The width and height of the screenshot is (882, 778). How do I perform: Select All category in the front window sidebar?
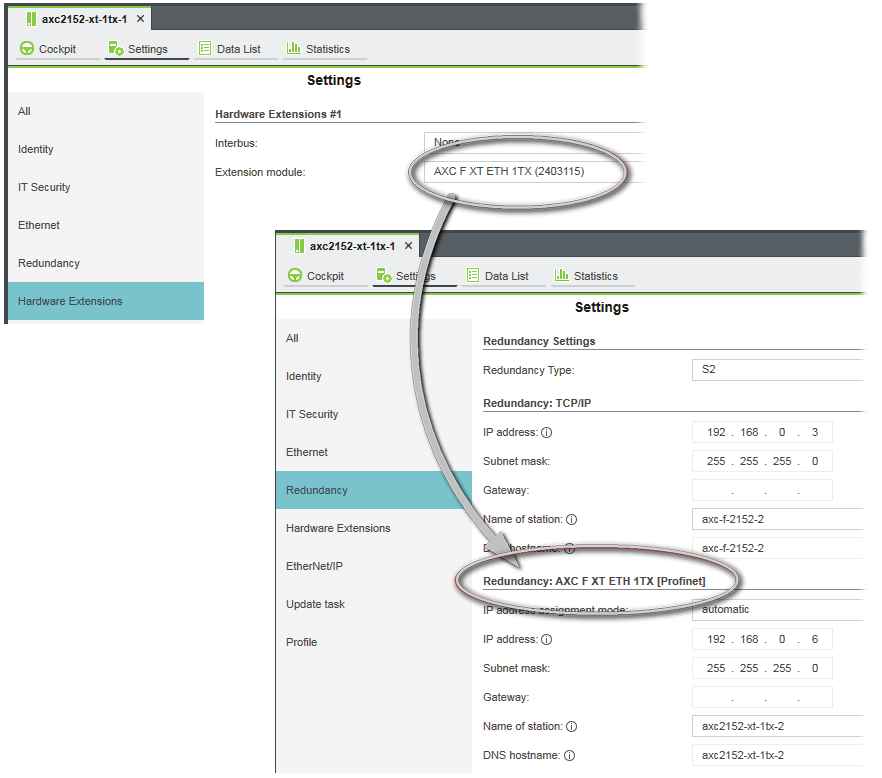click(x=374, y=339)
